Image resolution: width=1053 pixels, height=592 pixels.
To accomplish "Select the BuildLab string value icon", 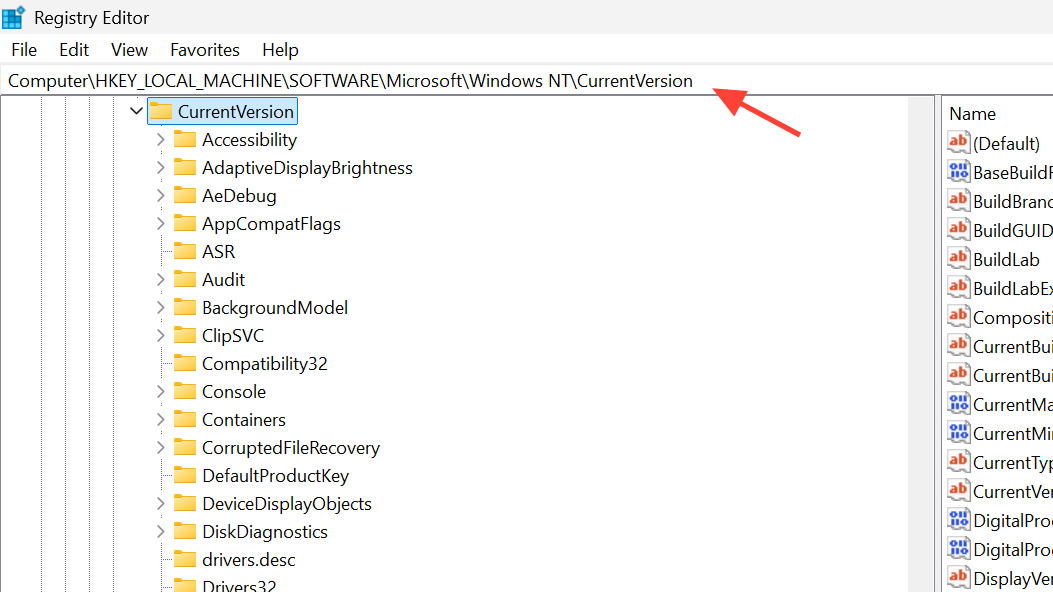I will 959,259.
